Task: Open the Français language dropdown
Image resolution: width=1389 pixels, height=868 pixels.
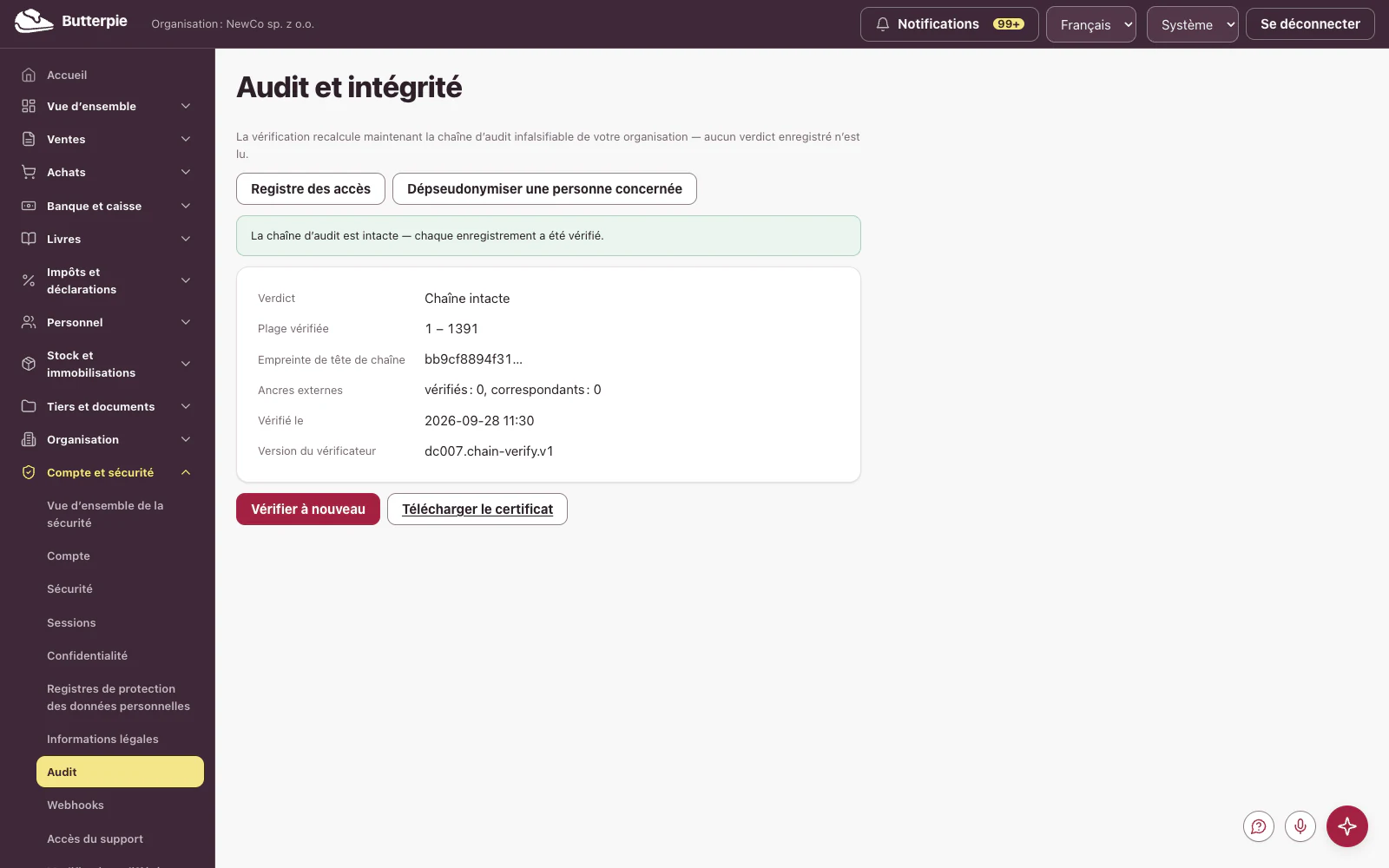Action: (x=1091, y=24)
